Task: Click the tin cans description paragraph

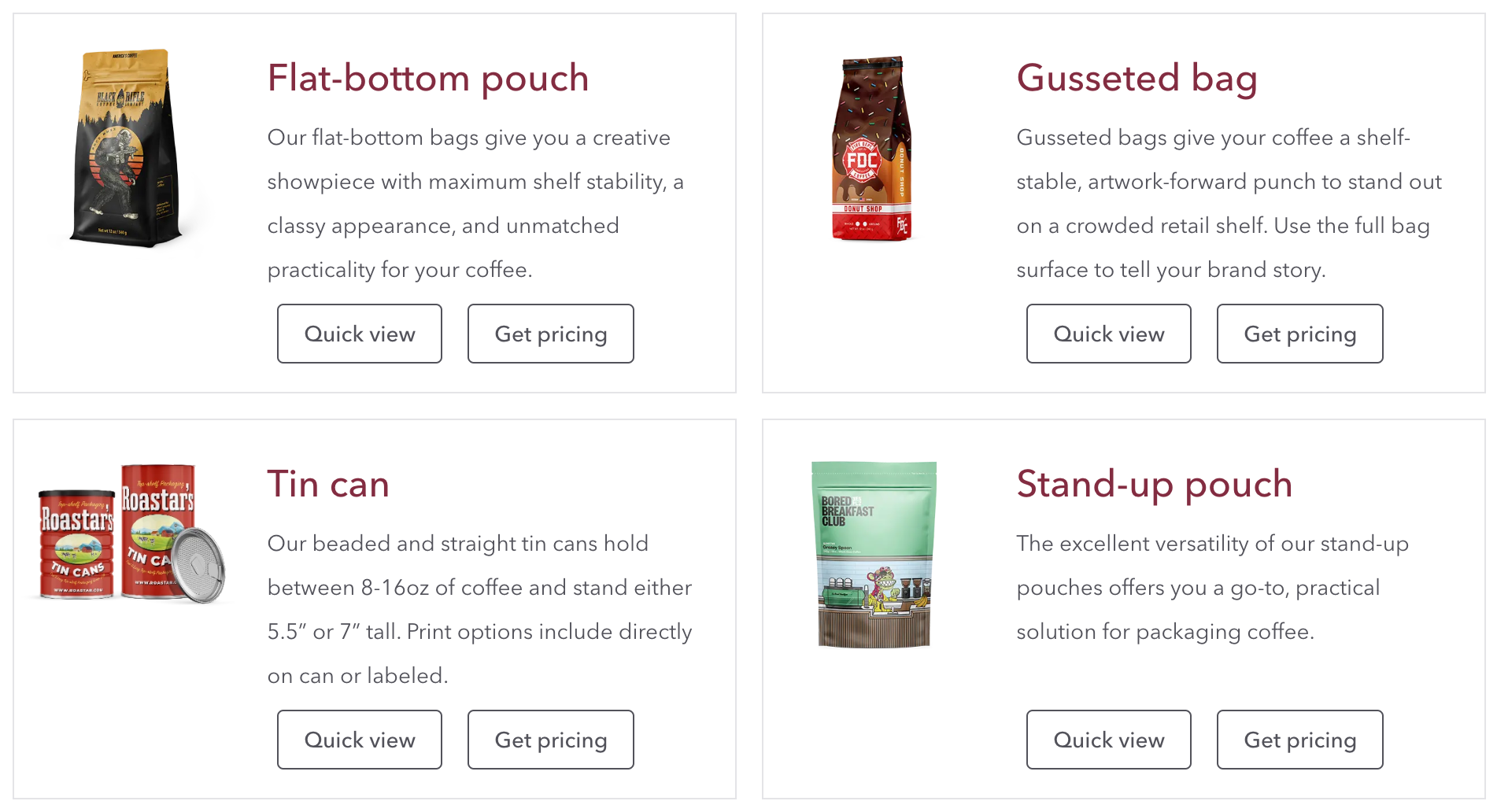Action: tap(479, 610)
